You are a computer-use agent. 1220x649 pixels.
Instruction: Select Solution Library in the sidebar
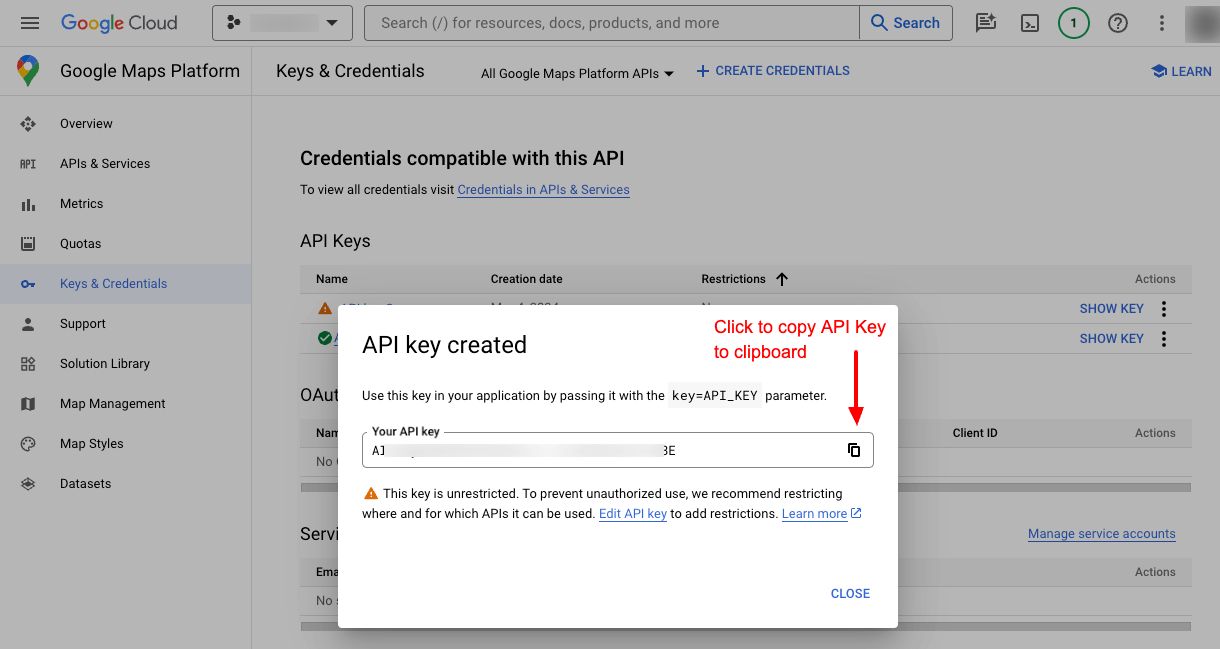point(105,364)
